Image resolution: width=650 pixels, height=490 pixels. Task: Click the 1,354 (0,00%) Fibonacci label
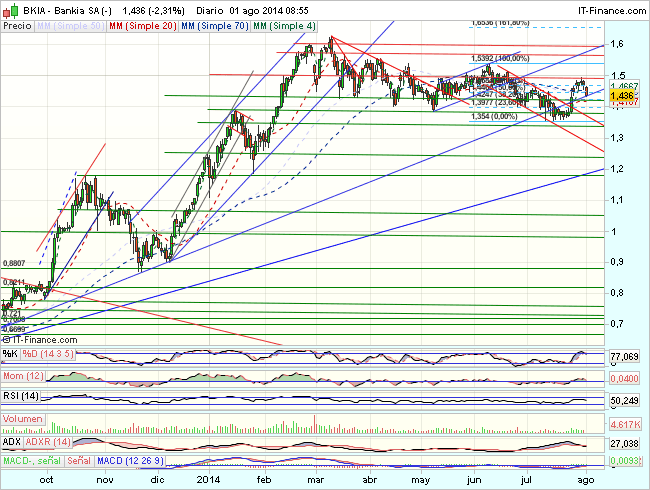pyautogui.click(x=494, y=116)
